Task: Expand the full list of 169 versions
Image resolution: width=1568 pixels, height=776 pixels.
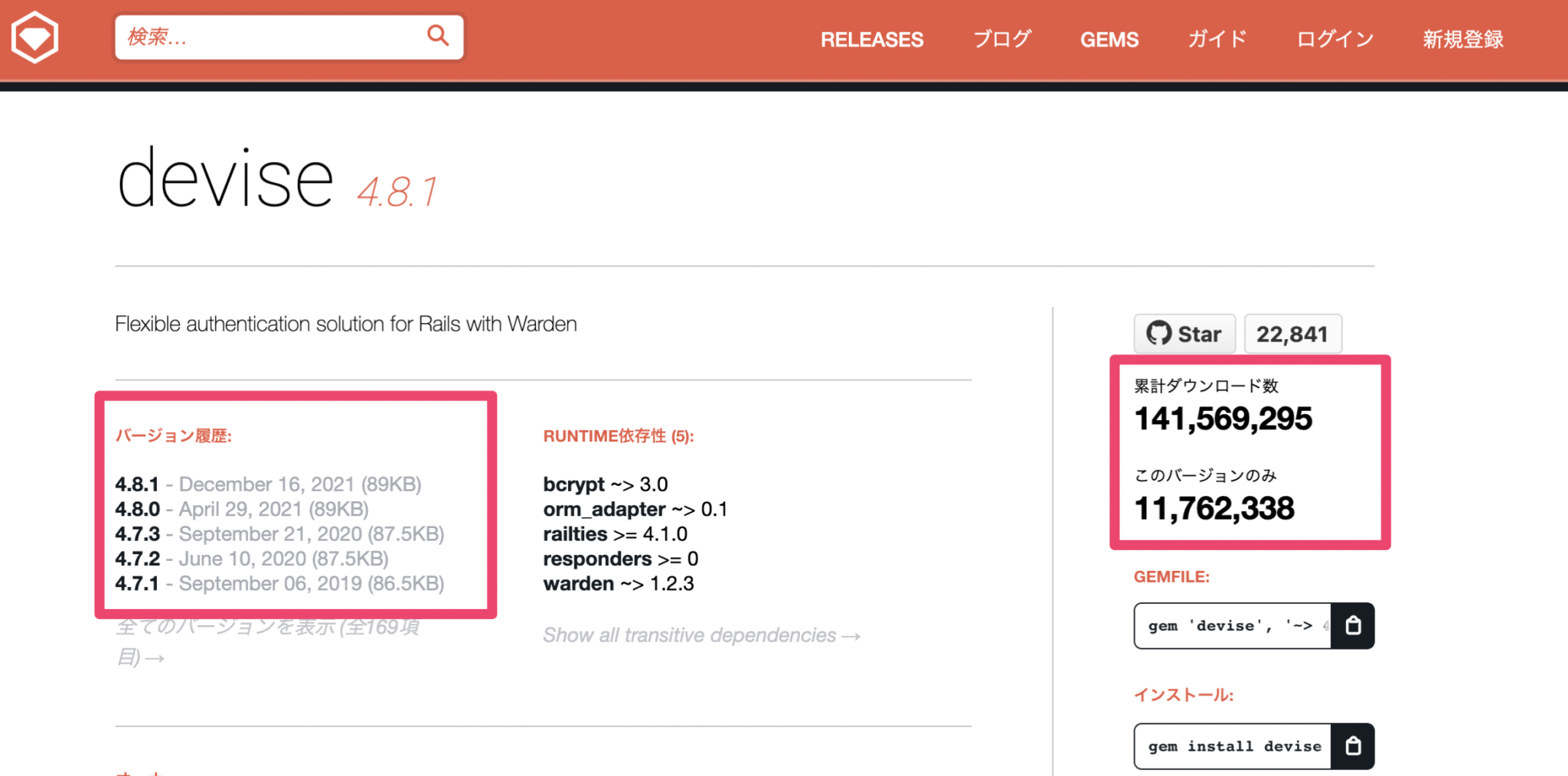Action: [x=266, y=629]
